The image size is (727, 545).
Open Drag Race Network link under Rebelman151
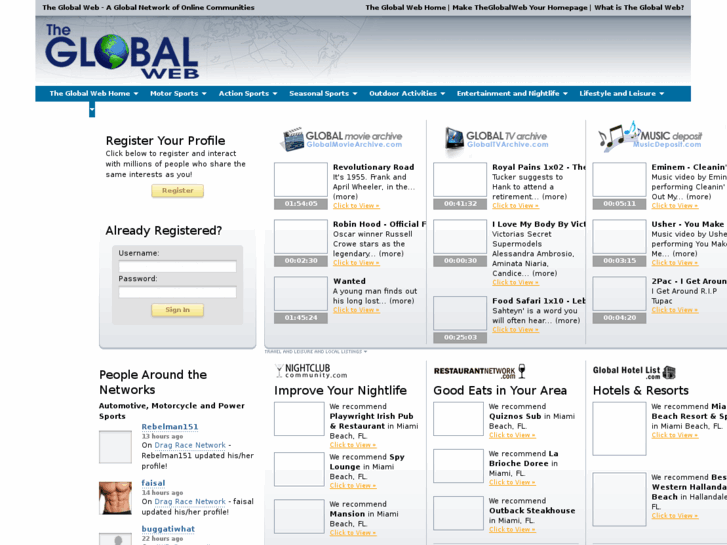pos(190,445)
